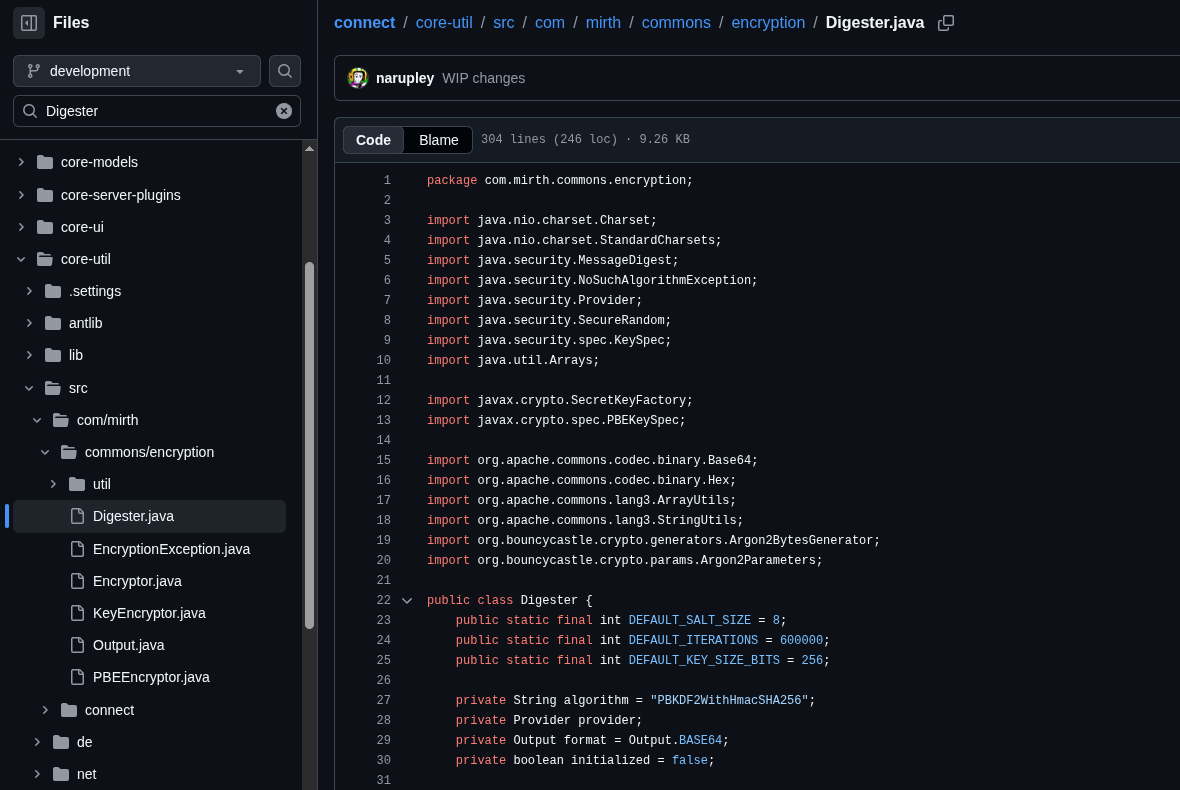This screenshot has width=1180, height=790.
Task: Go to the connect repository breadcrumb link
Action: coord(364,23)
